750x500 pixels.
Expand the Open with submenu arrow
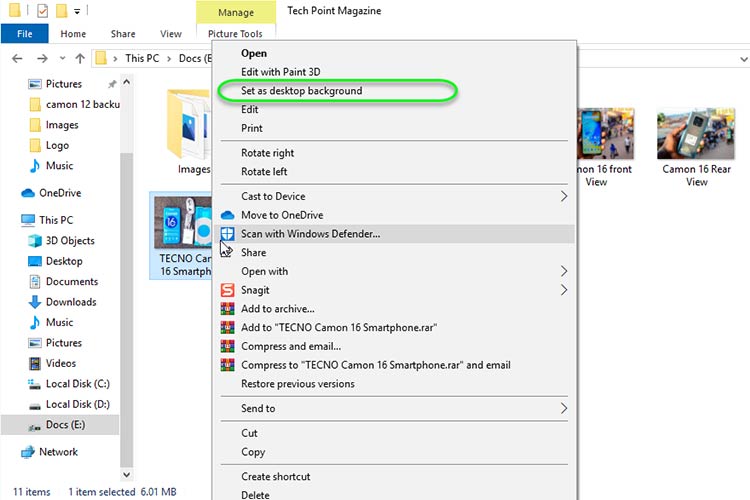click(x=564, y=271)
